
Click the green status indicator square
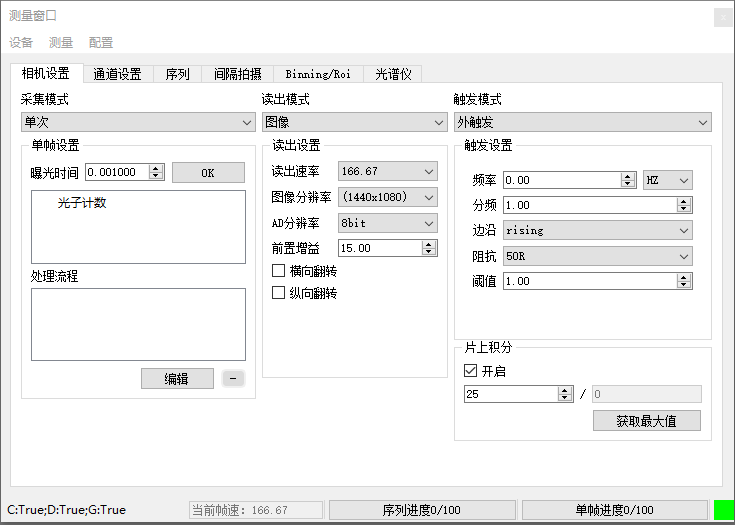click(x=722, y=509)
